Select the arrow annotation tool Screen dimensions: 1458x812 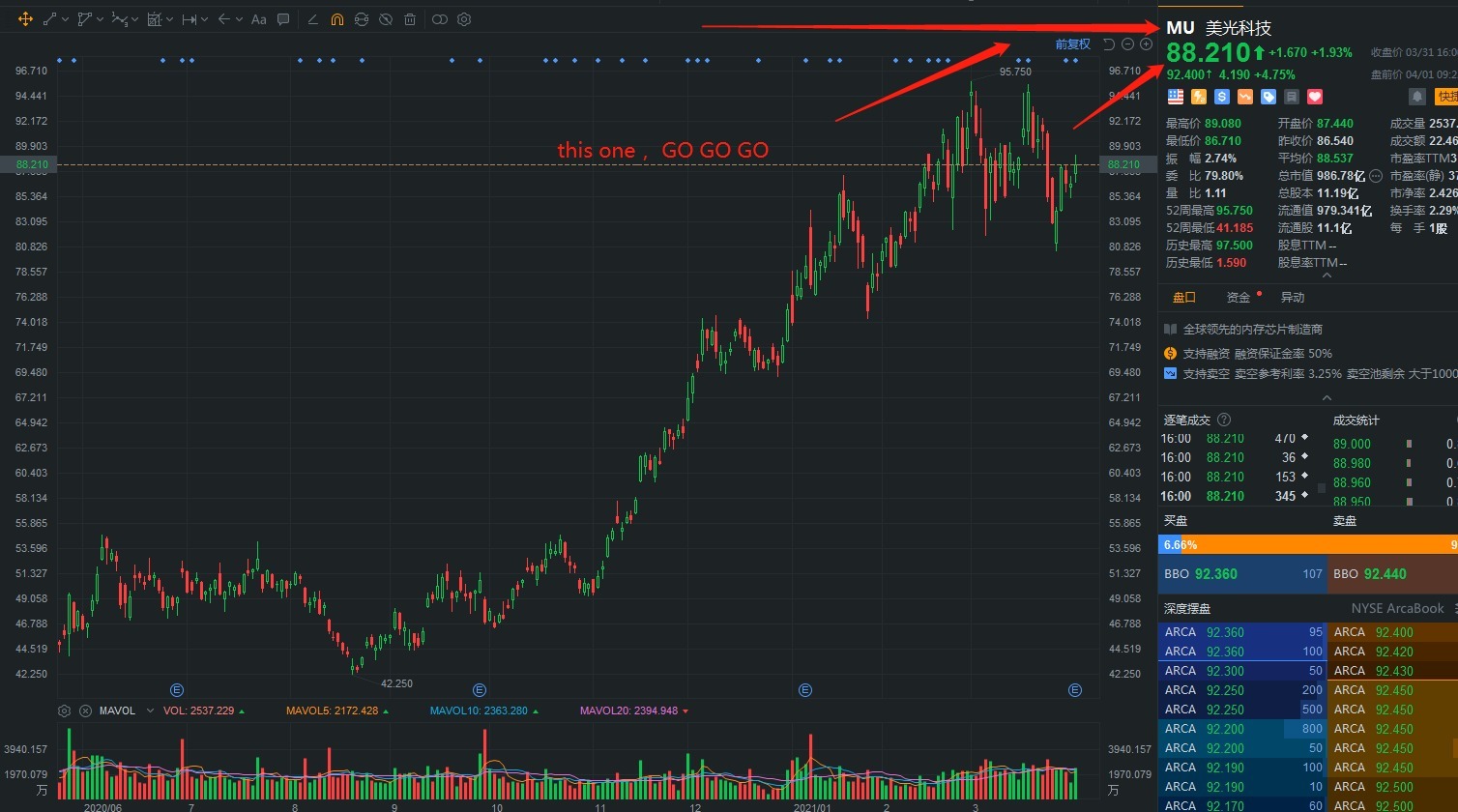pyautogui.click(x=224, y=19)
